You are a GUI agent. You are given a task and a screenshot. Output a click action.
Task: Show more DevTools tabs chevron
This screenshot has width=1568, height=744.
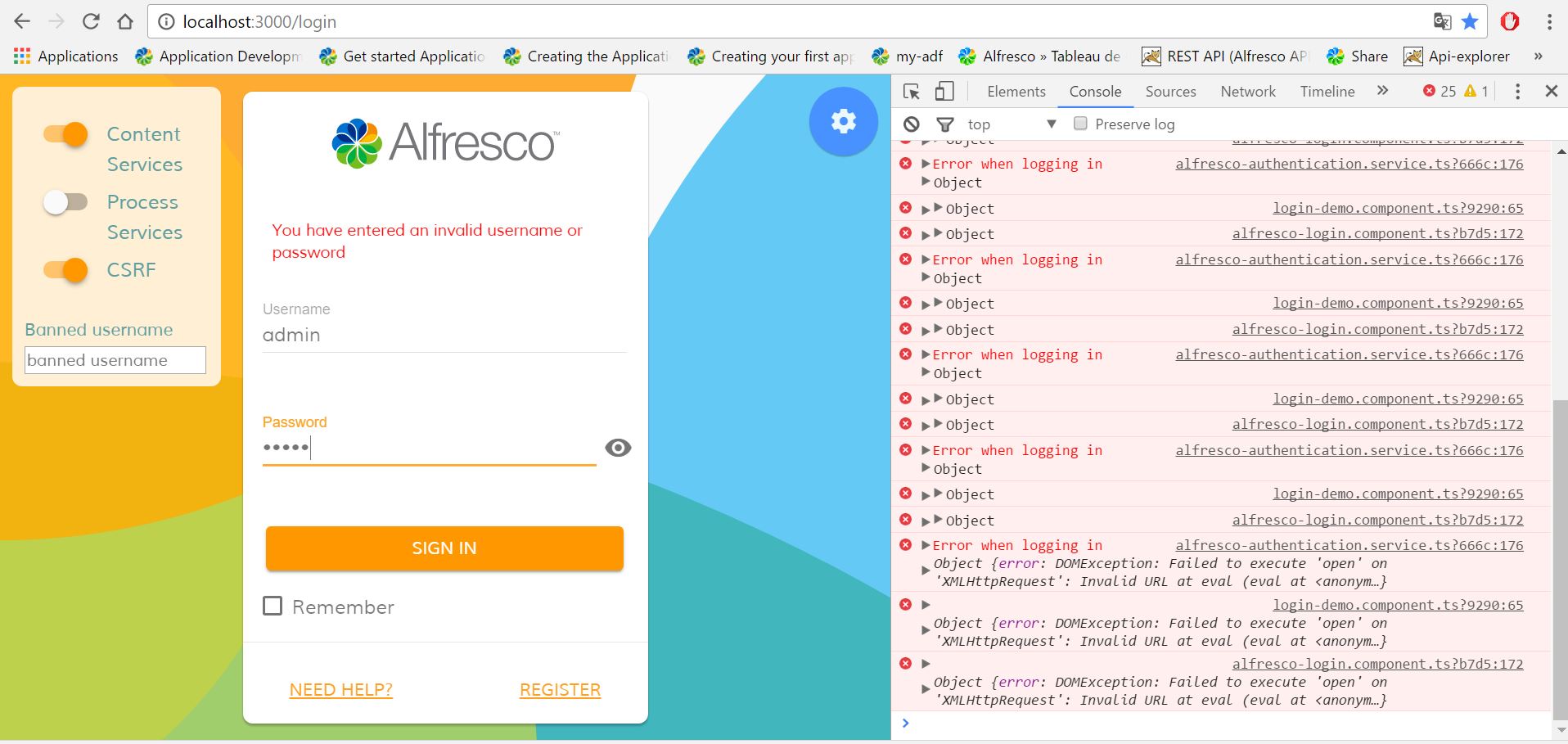(x=1382, y=91)
